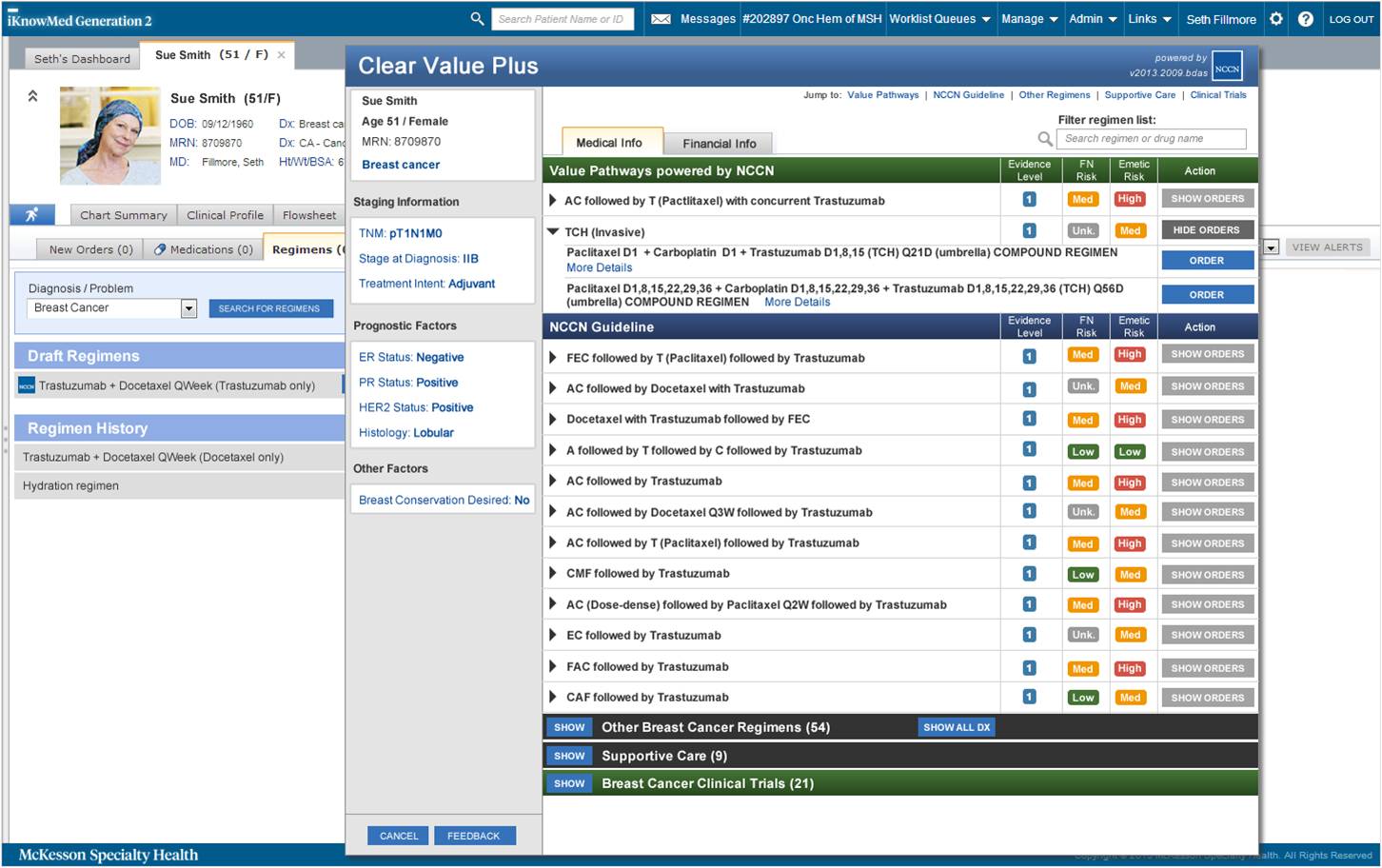The height and width of the screenshot is (868, 1382).
Task: Click ORDER for Paclitaxel Q56D compound regimen
Action: (1207, 294)
